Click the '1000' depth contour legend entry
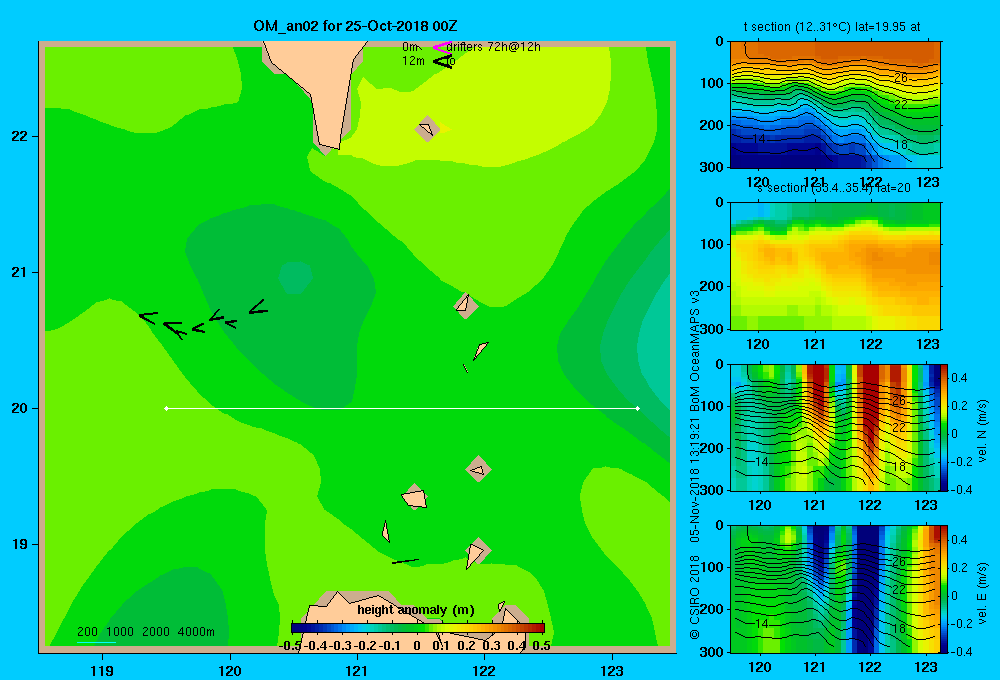 120,632
